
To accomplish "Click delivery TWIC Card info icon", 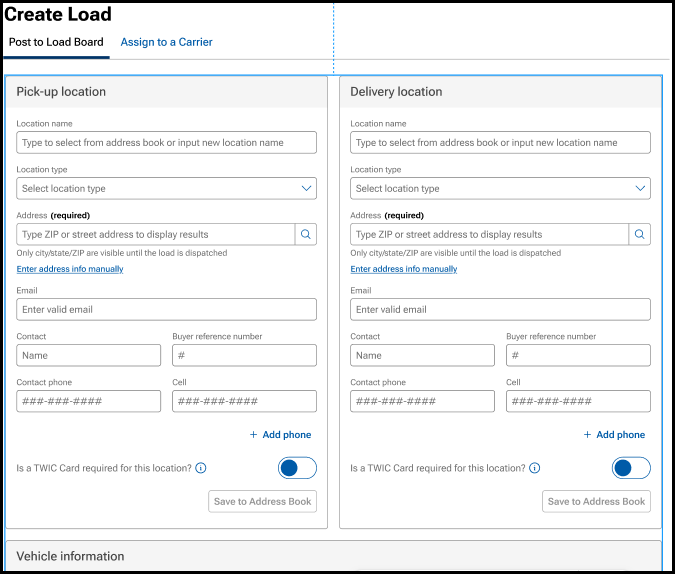I will [x=535, y=468].
